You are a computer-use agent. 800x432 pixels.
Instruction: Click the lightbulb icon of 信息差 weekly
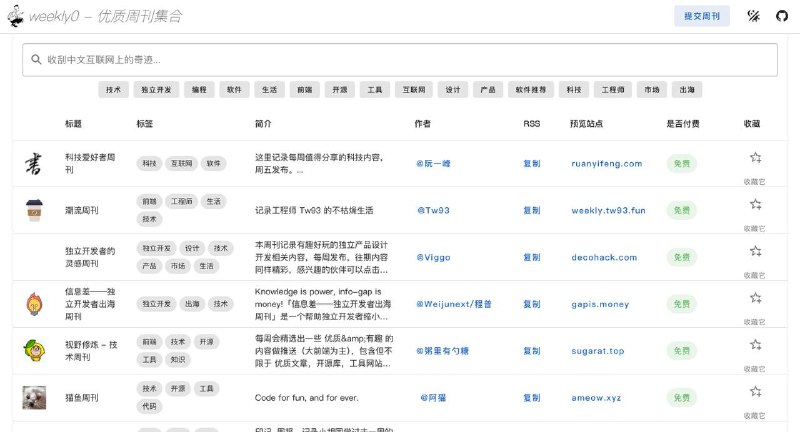pyautogui.click(x=34, y=303)
